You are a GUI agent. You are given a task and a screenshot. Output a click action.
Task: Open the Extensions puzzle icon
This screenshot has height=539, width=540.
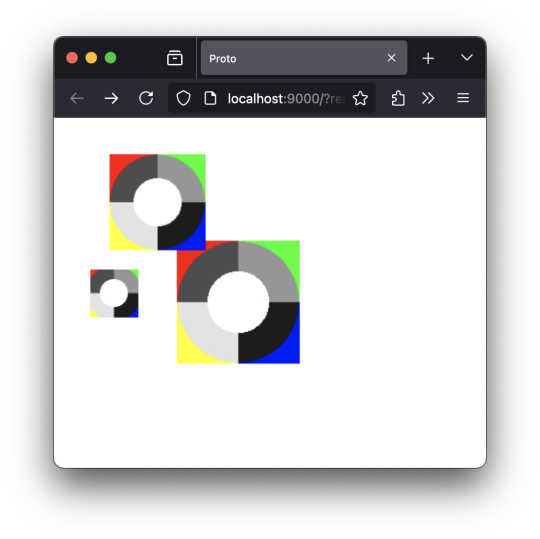coord(398,99)
